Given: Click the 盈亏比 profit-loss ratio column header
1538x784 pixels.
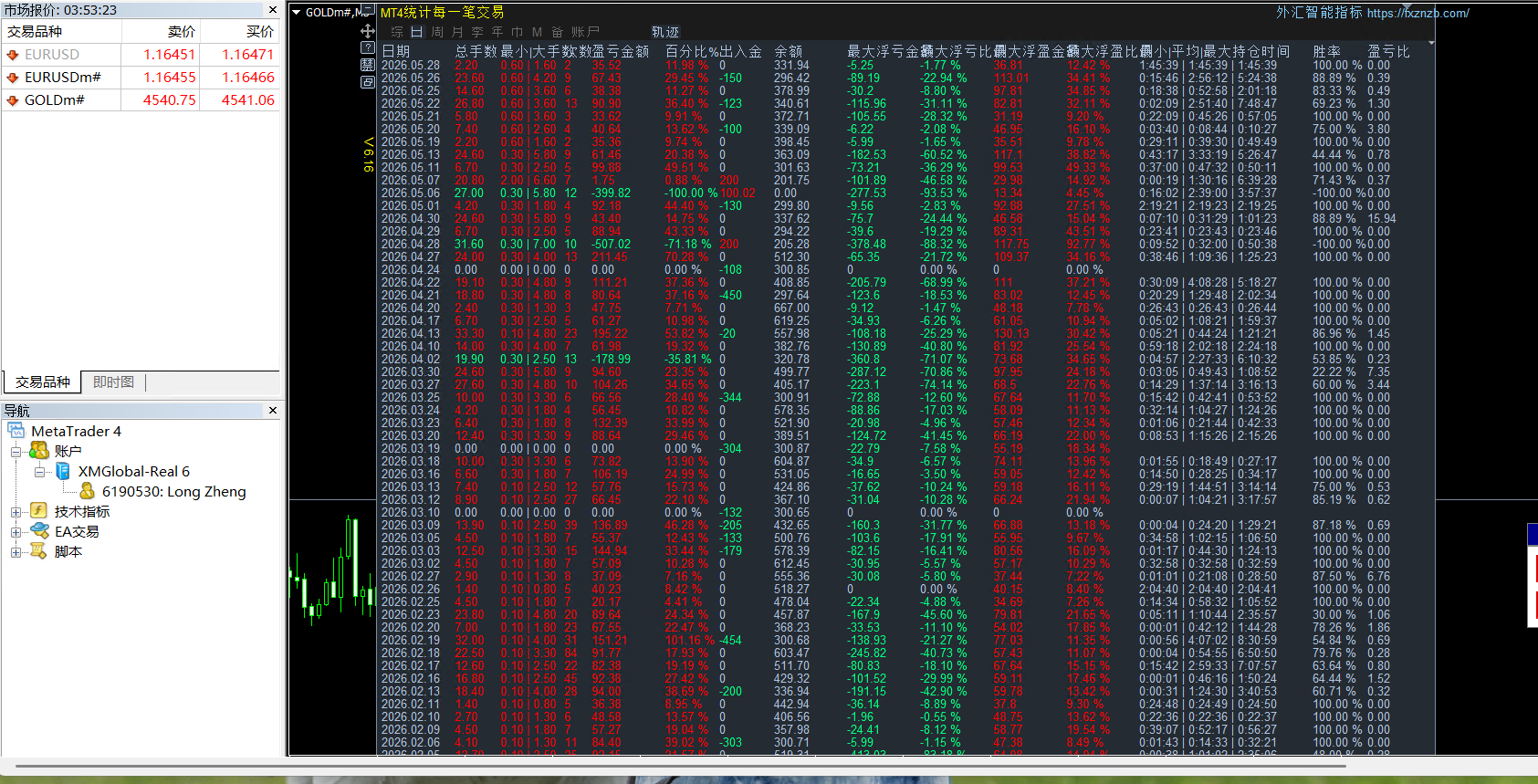Looking at the screenshot, I should pos(1388,52).
